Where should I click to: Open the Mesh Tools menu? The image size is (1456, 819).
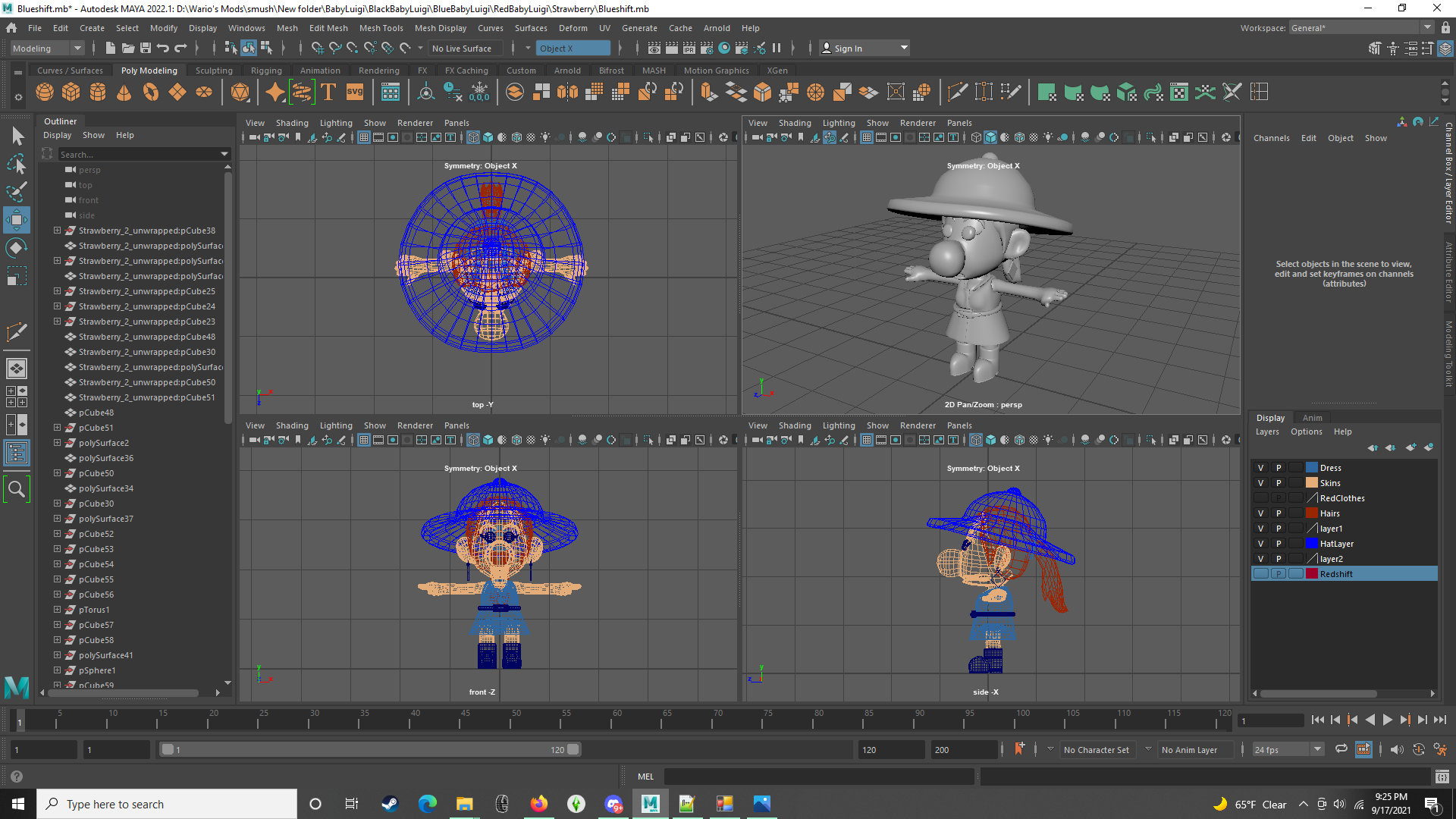[x=381, y=28]
